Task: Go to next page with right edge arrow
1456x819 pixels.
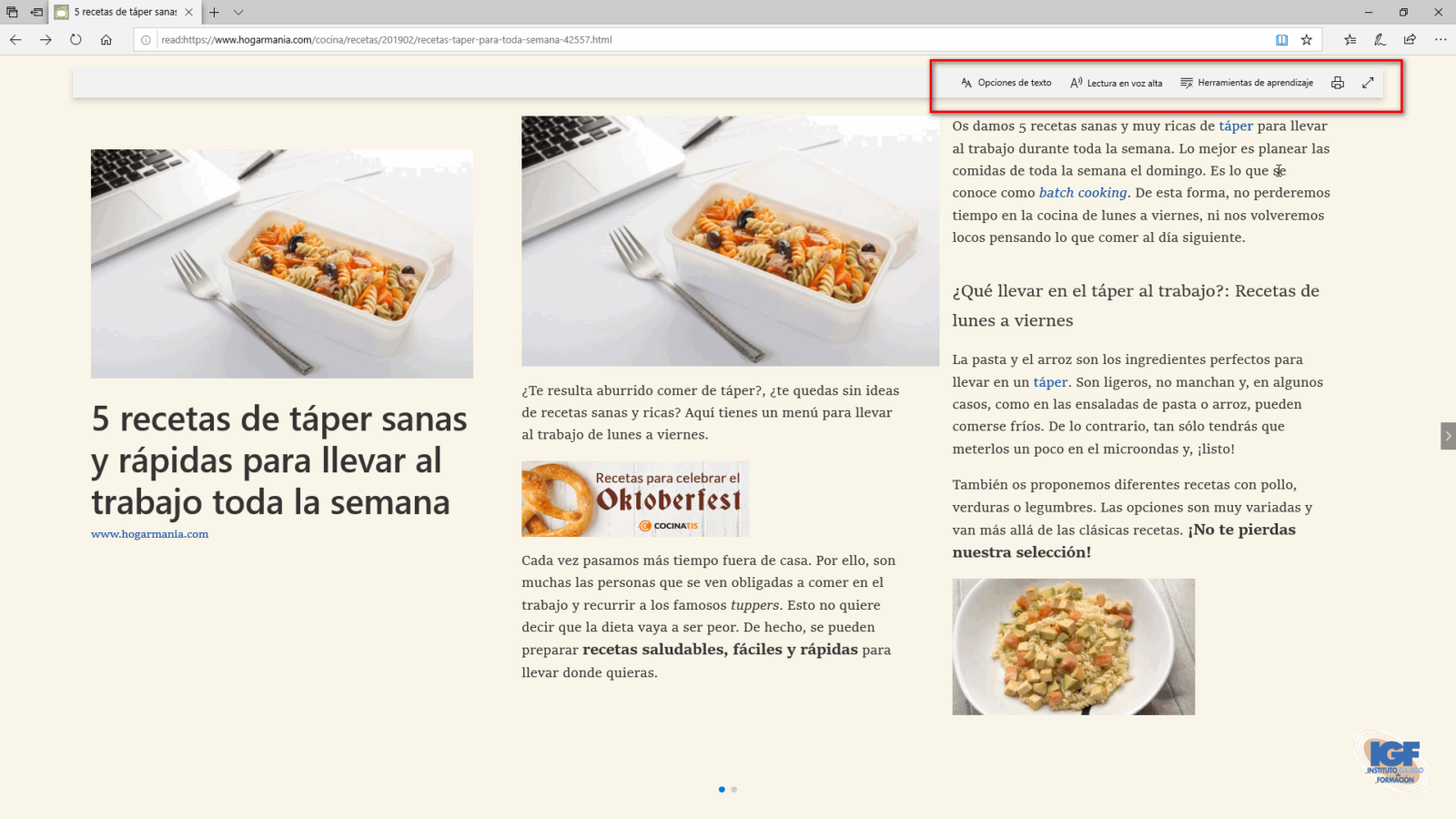Action: [x=1447, y=436]
